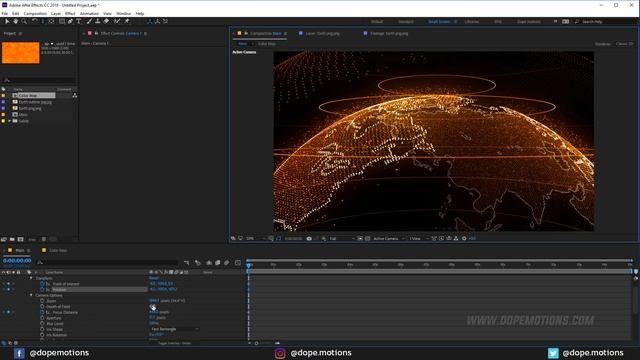The image size is (640, 360).
Task: Select the Selection arrow tool
Action: 7,21
